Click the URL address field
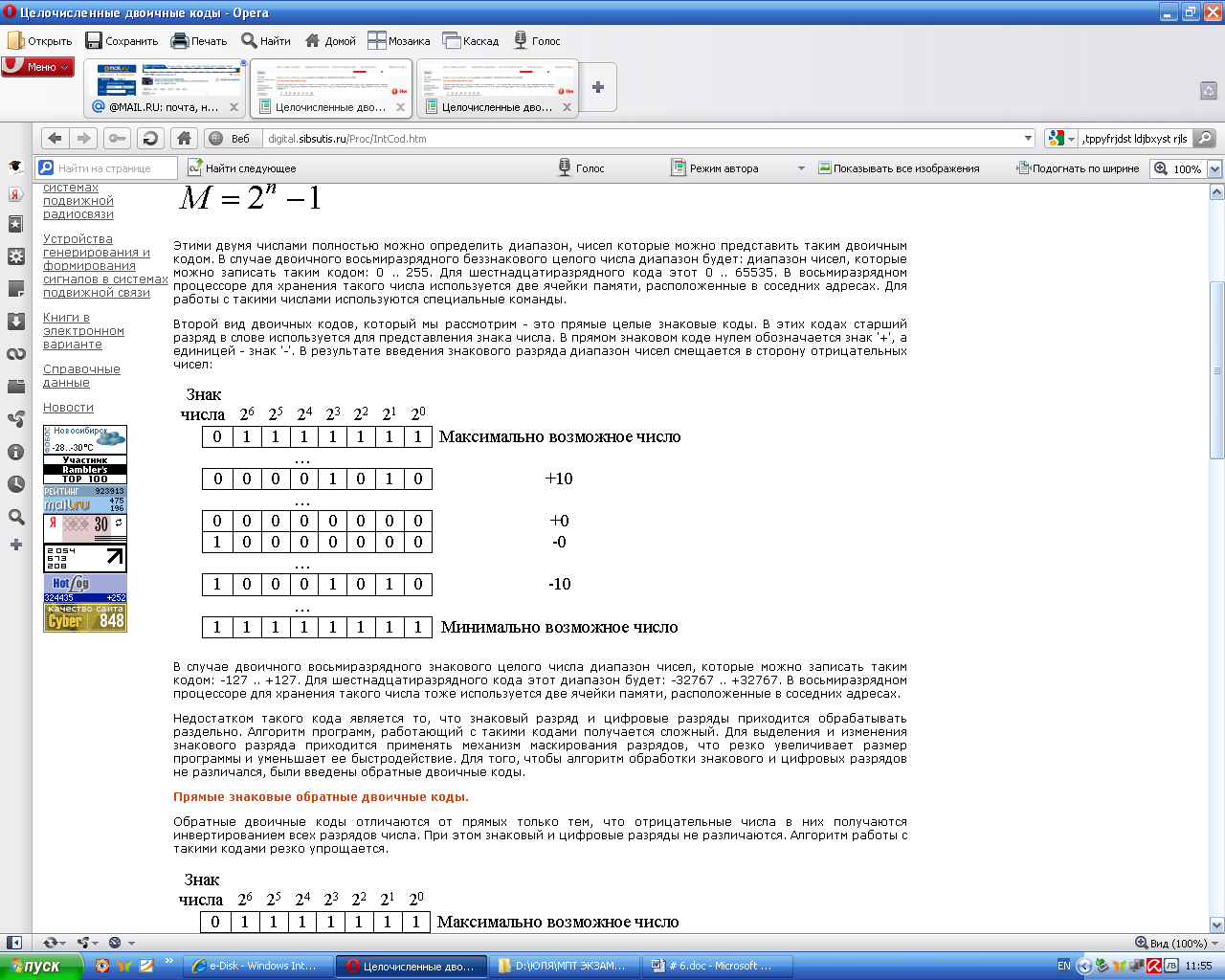Screen dimensions: 1225x980 [x=641, y=138]
